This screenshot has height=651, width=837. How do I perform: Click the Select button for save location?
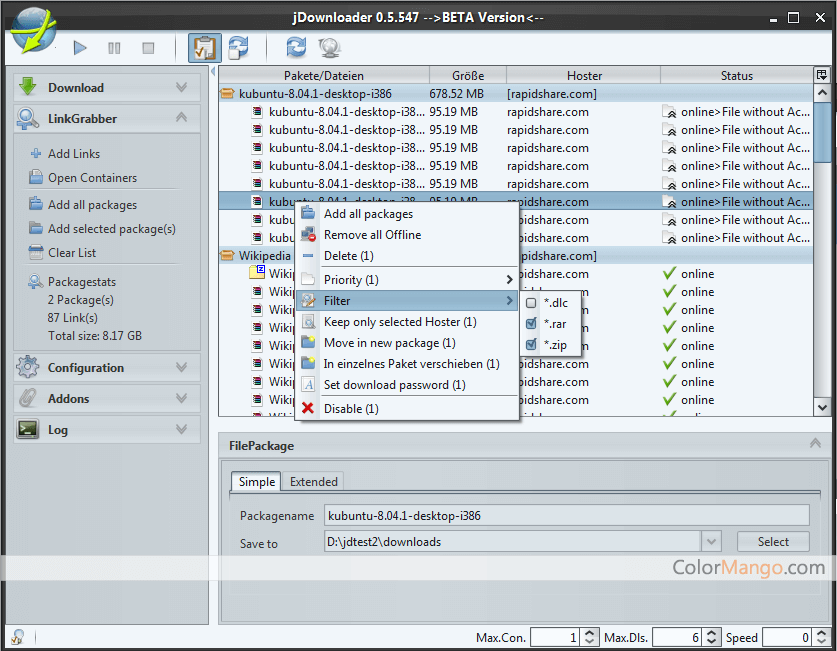tap(773, 540)
